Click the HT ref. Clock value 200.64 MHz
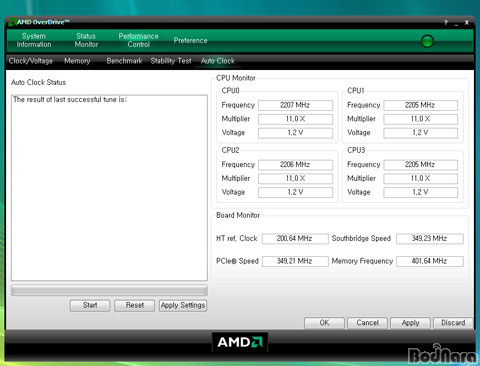This screenshot has height=366, width=480. pyautogui.click(x=295, y=239)
